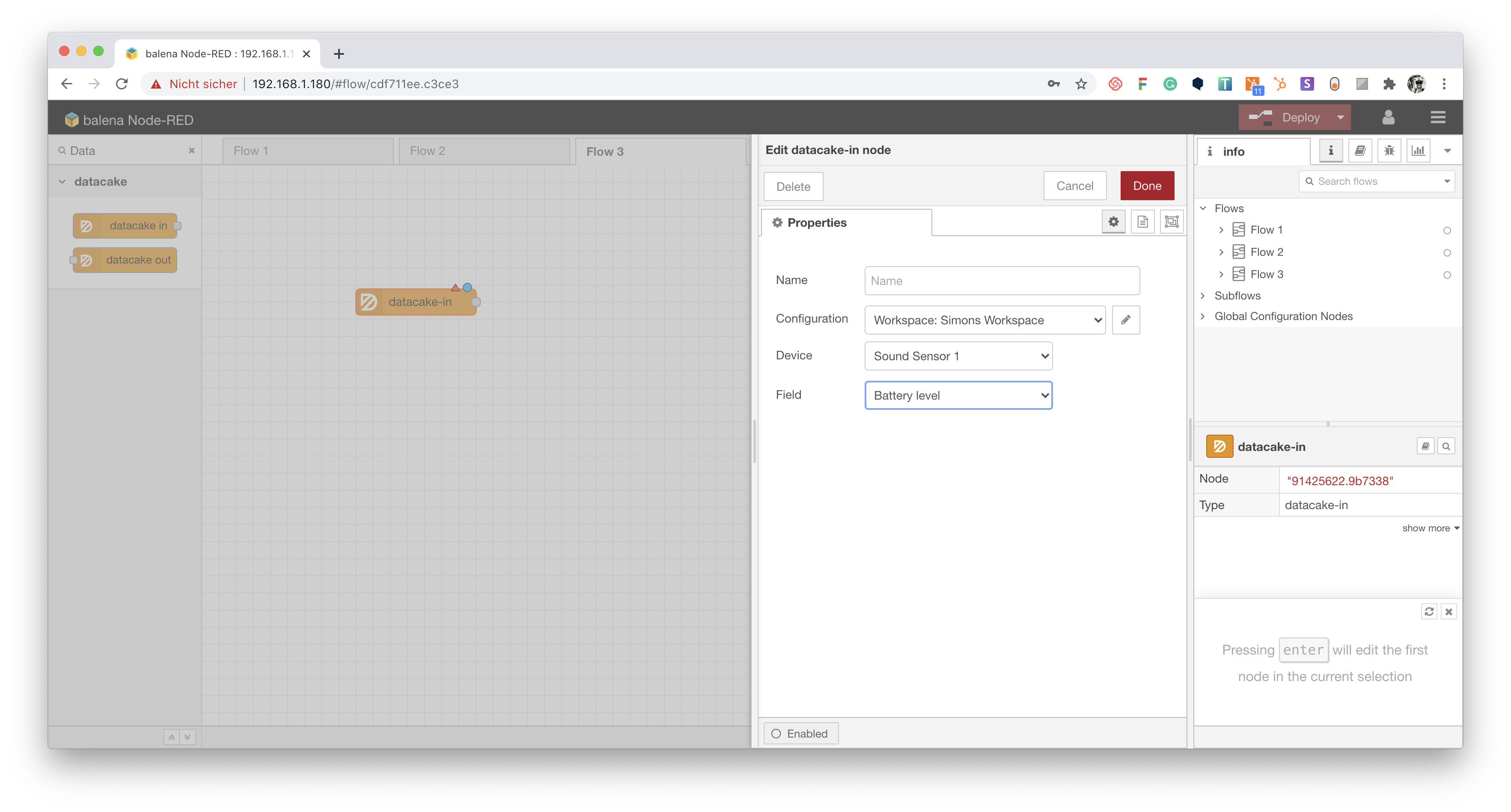The width and height of the screenshot is (1511, 812).
Task: Click the browser address bar URL
Action: click(355, 84)
